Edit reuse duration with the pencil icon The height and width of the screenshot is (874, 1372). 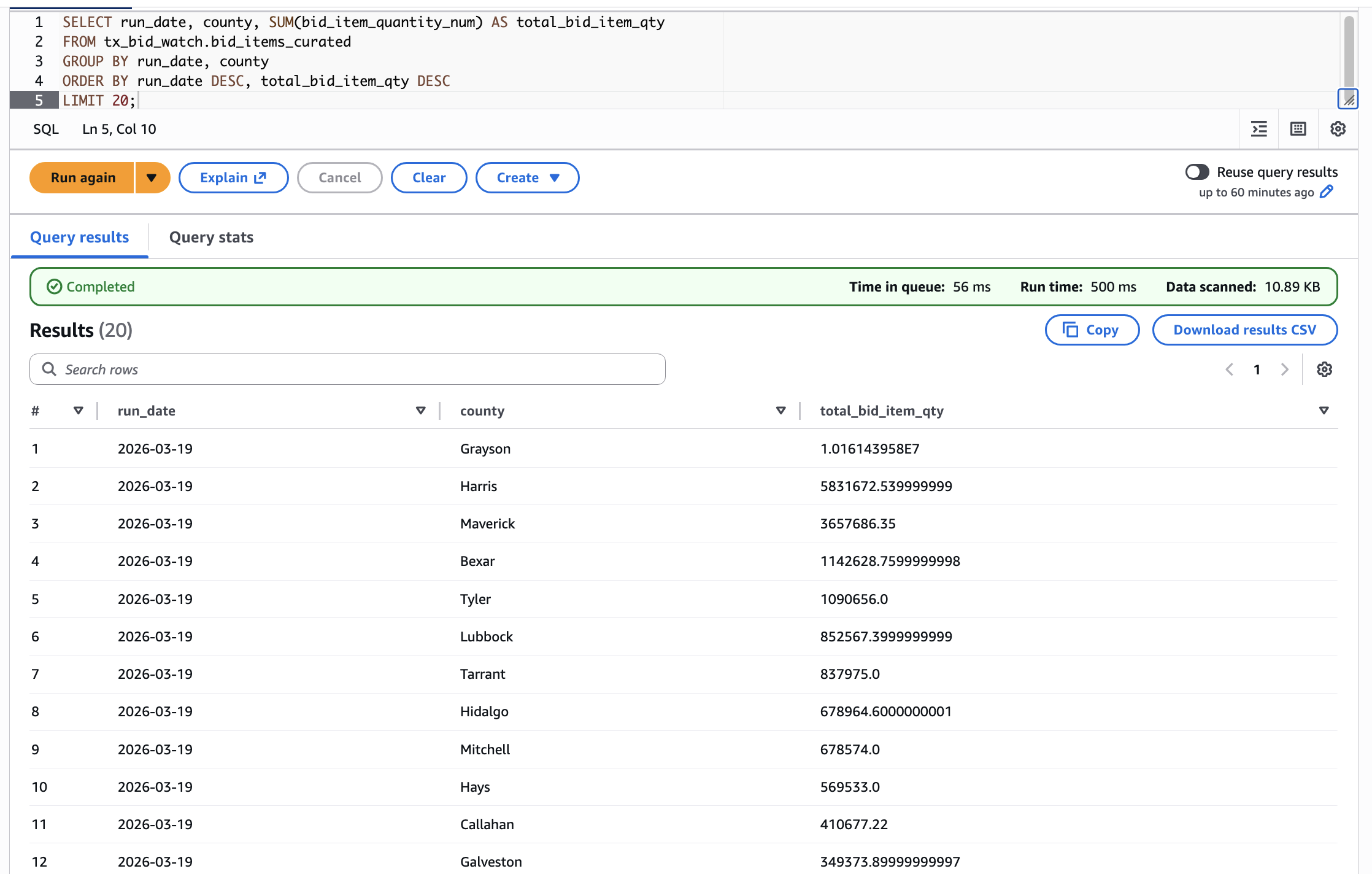point(1326,192)
